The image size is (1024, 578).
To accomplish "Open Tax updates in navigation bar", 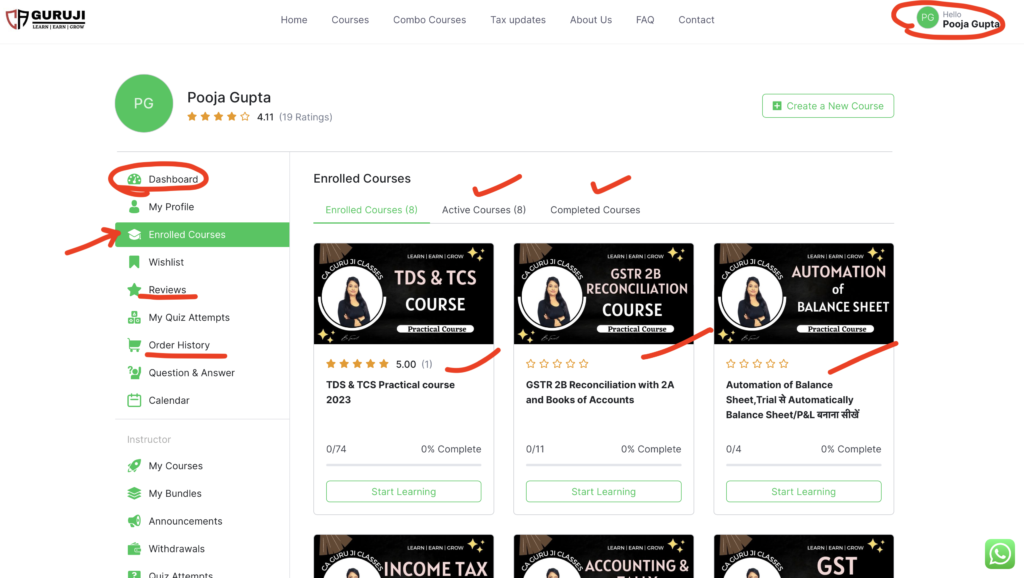I will [518, 20].
